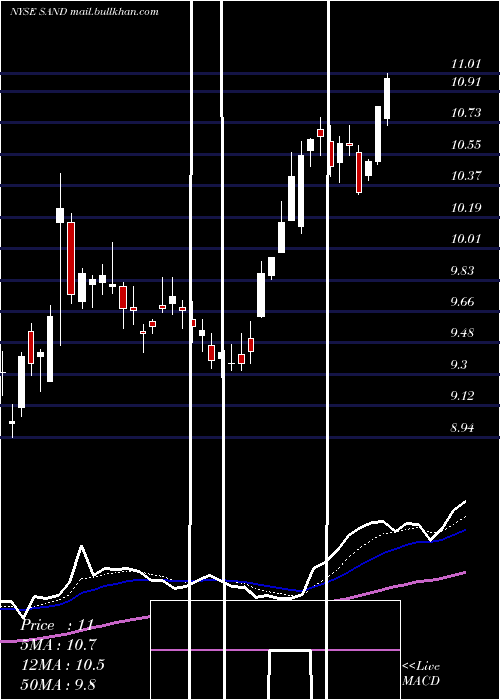This screenshot has height=700, width=500.
Task: Click the <<Live MACD label
Action: (x=421, y=674)
